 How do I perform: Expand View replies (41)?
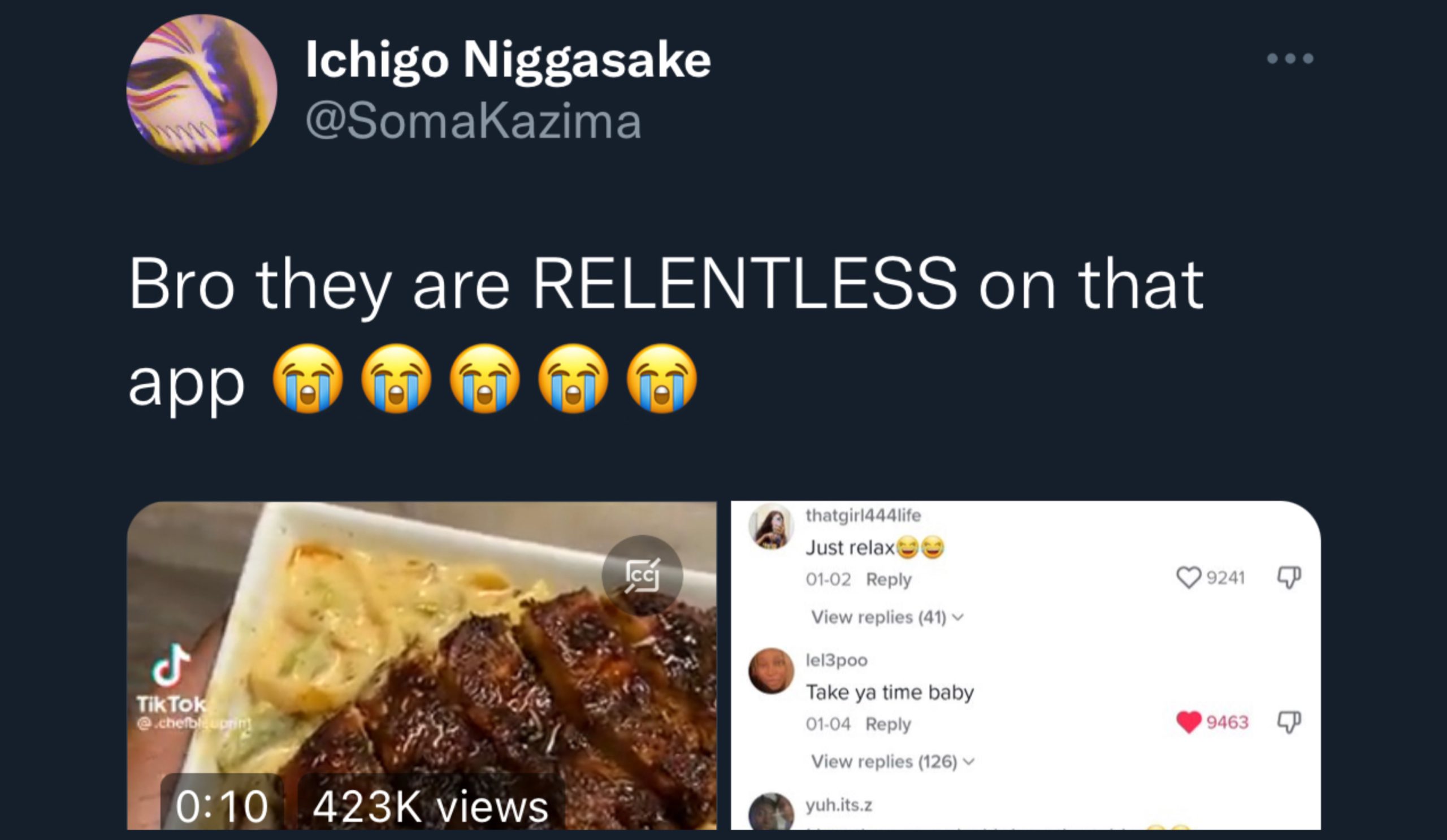pos(887,617)
